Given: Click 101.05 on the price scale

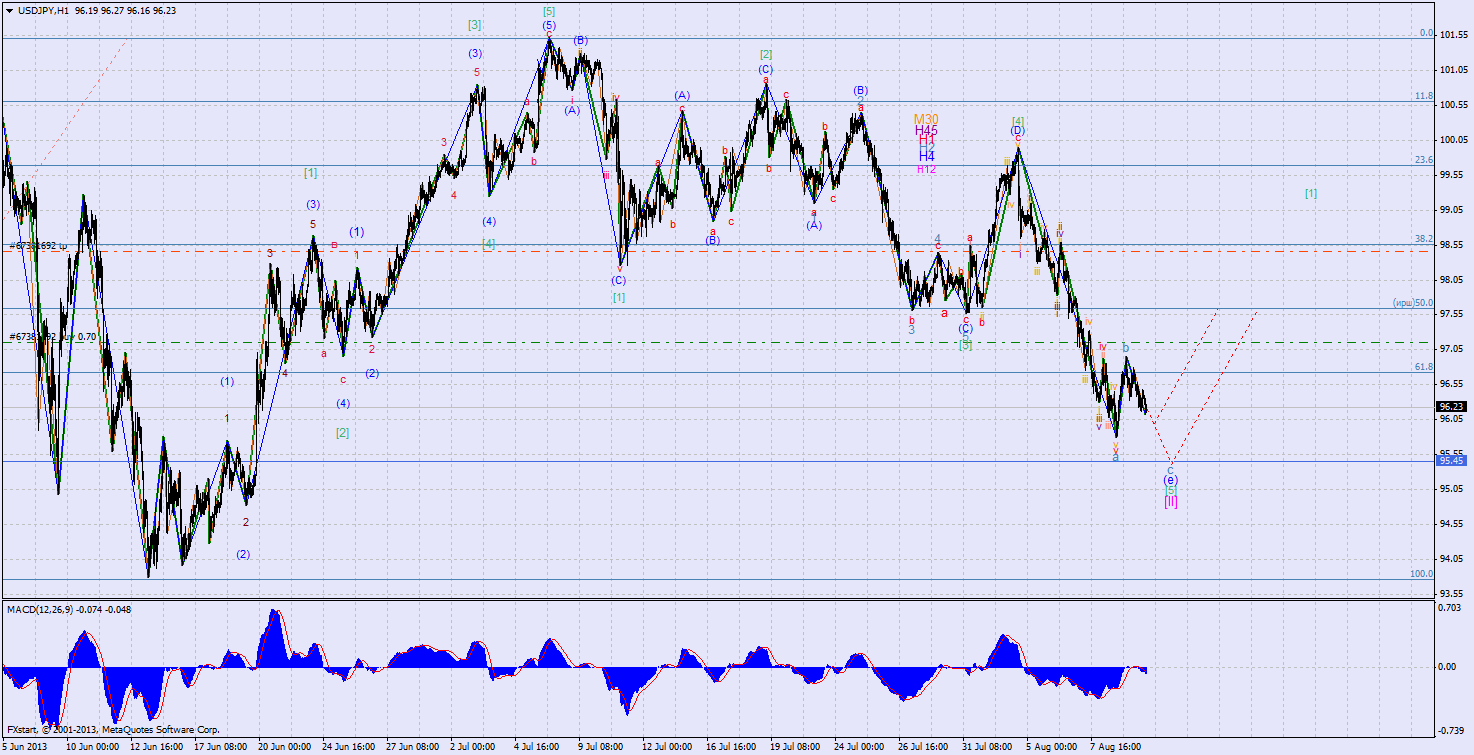Looking at the screenshot, I should [x=1454, y=70].
